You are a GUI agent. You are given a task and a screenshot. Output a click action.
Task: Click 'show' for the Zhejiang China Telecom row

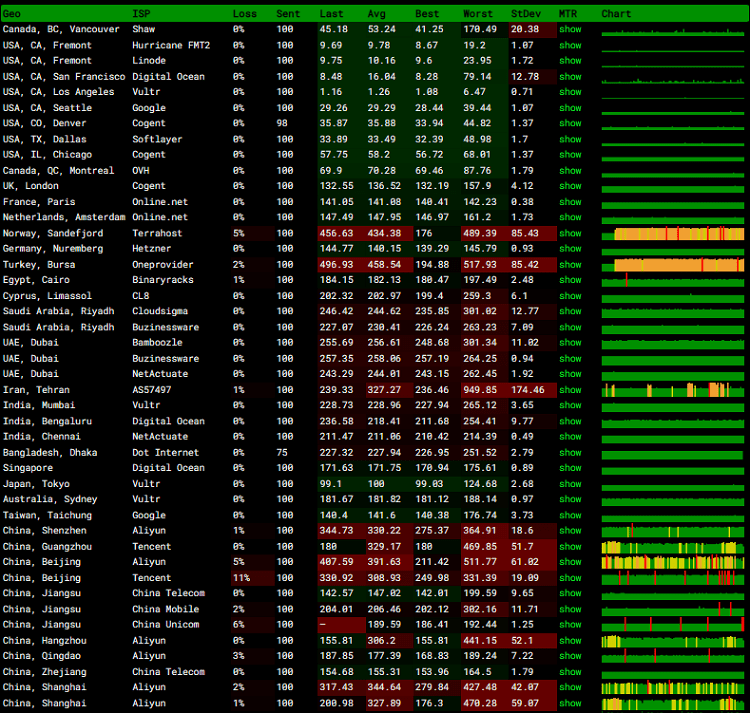click(x=570, y=672)
